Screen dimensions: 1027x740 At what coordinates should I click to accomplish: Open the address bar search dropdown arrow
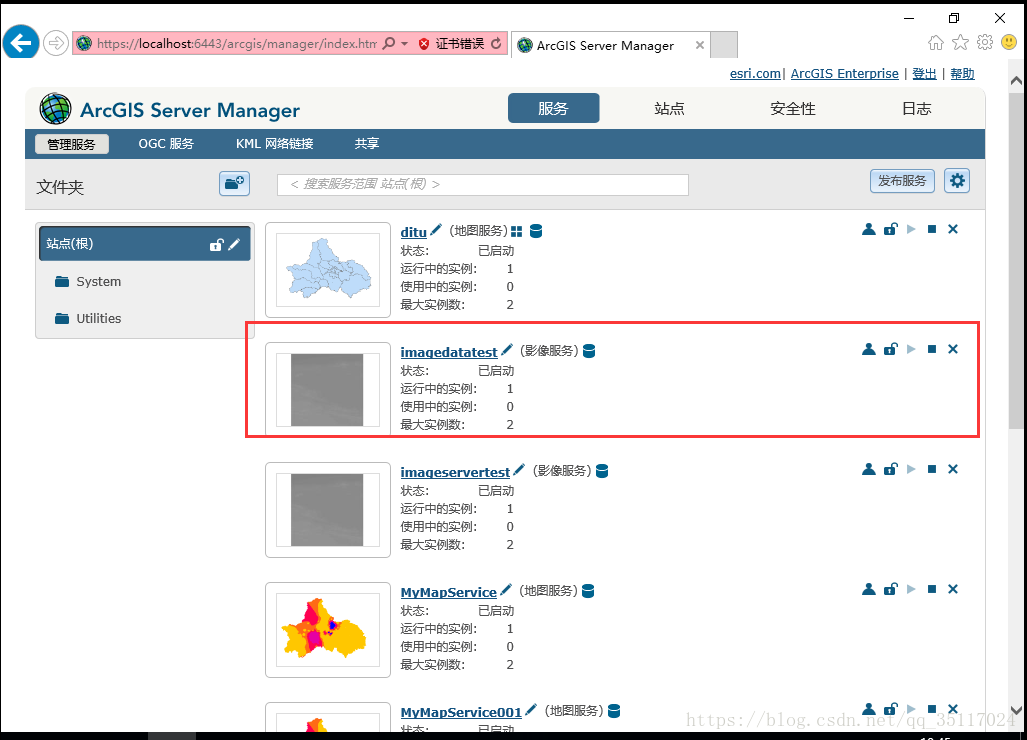coord(404,44)
